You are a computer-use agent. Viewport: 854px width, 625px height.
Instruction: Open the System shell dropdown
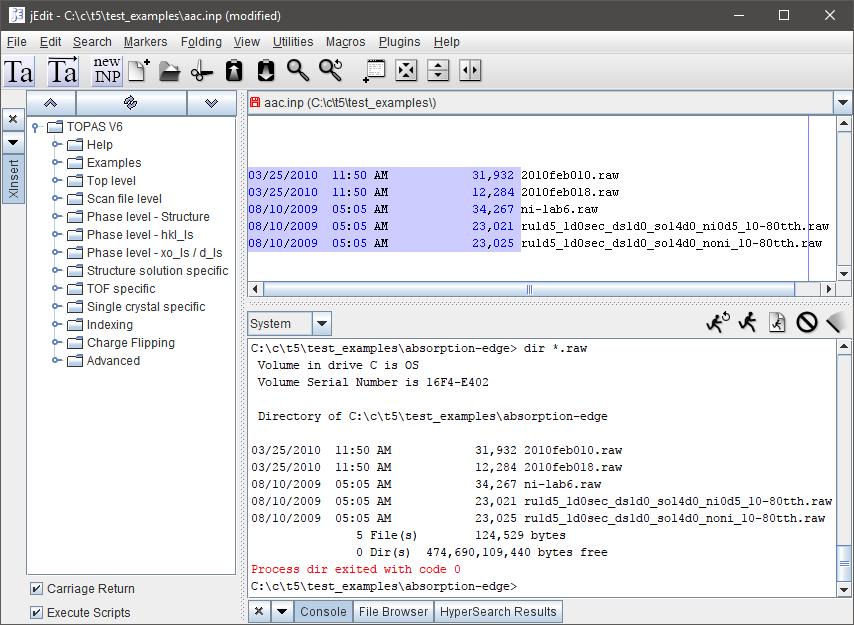(x=321, y=324)
